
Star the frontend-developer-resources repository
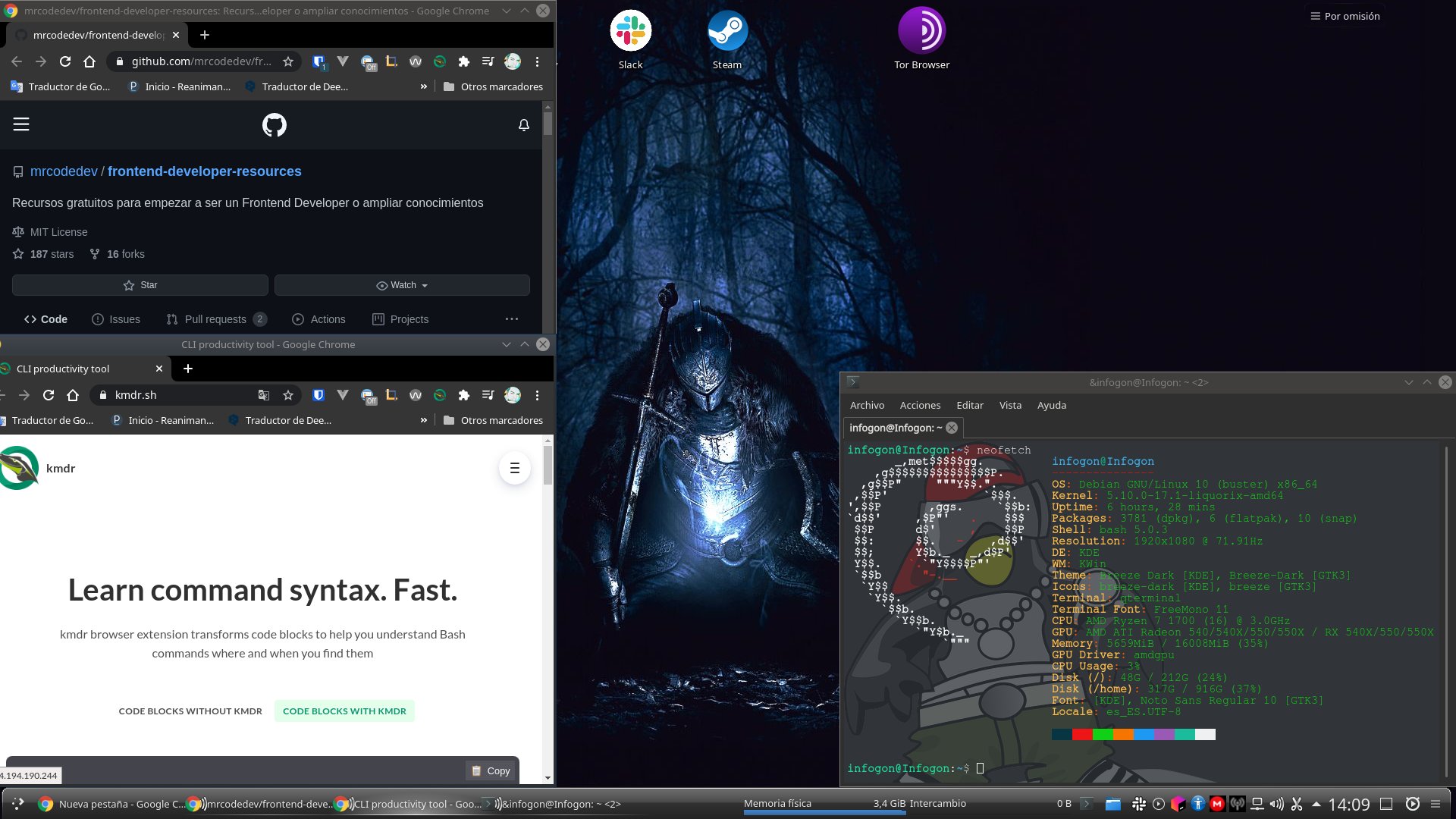140,285
